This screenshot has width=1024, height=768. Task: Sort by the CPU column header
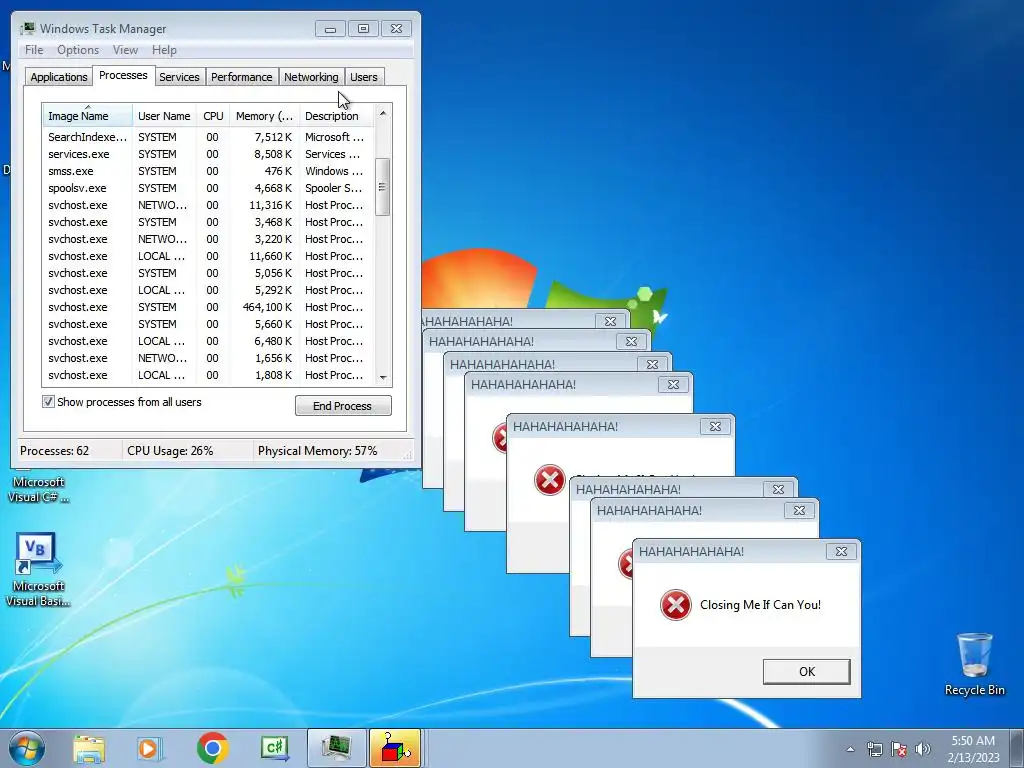(213, 116)
